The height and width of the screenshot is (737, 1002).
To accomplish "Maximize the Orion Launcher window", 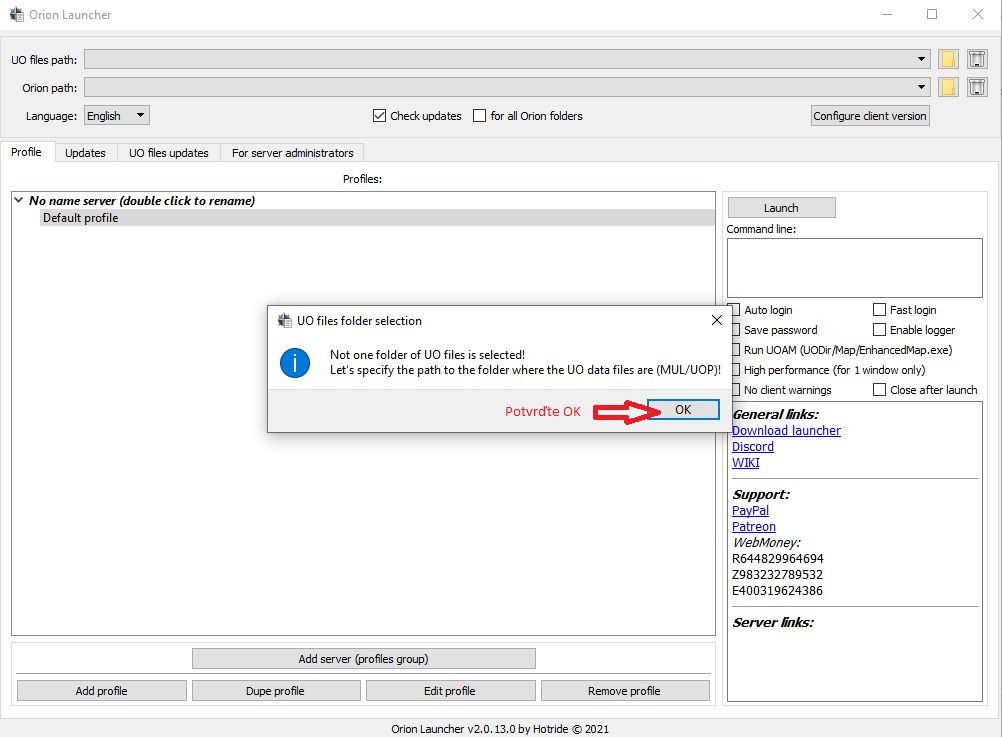I will 932,14.
